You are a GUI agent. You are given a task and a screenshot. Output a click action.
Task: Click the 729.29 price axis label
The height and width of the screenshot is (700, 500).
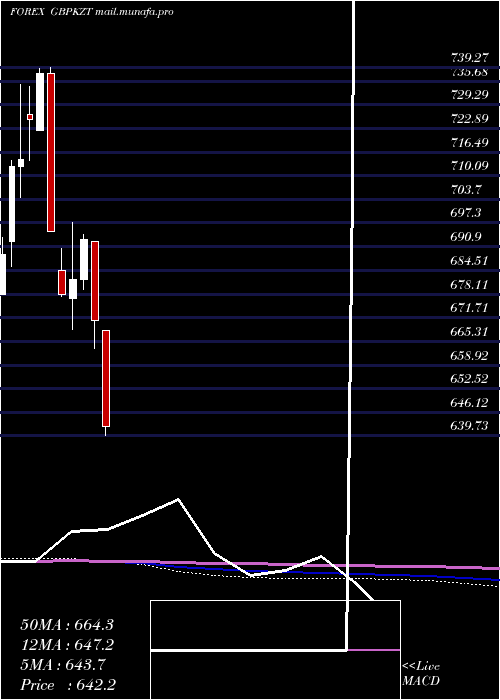click(x=469, y=95)
